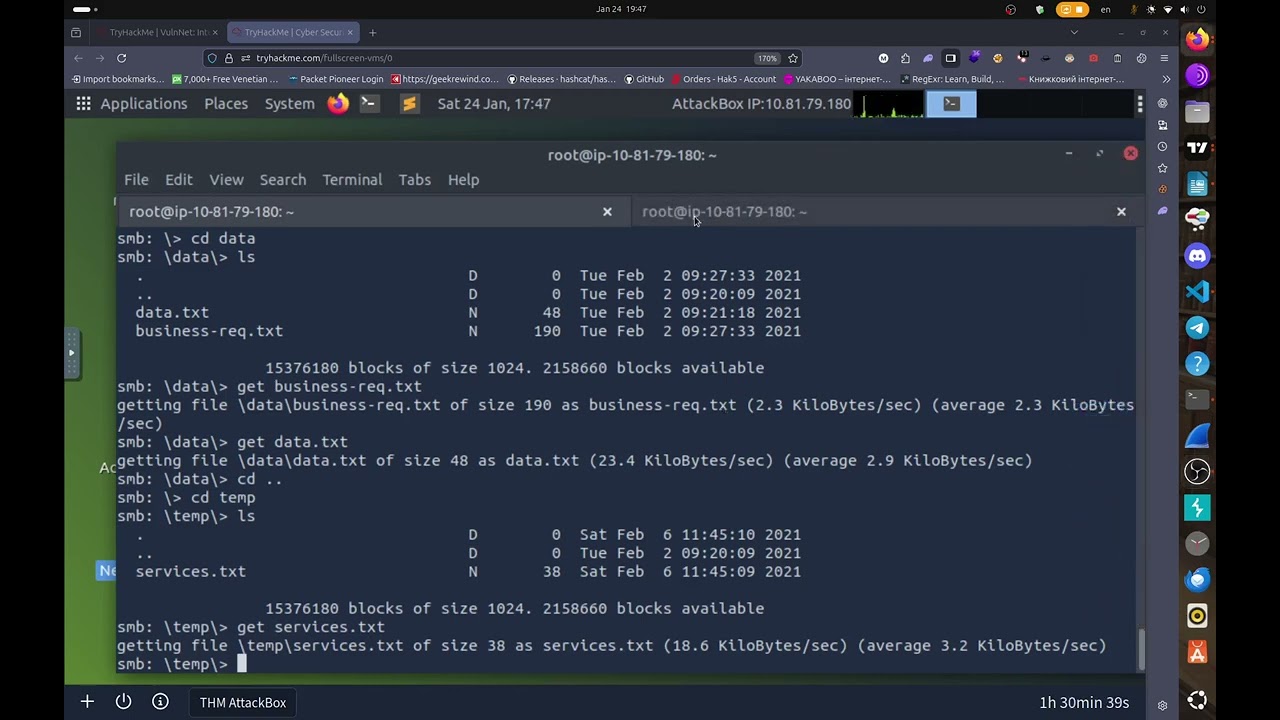The image size is (1280, 720).
Task: Open Import bookmarks bookmark
Action: (x=116, y=79)
